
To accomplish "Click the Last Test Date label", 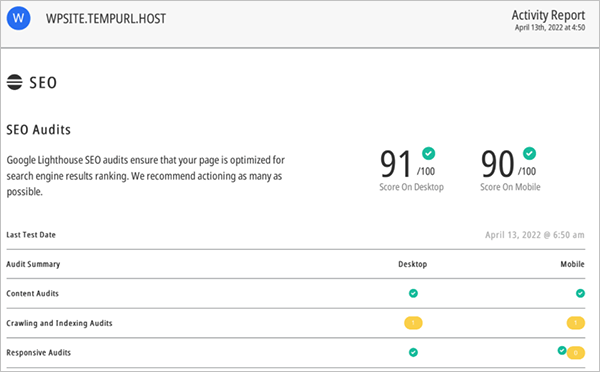I will (x=31, y=235).
